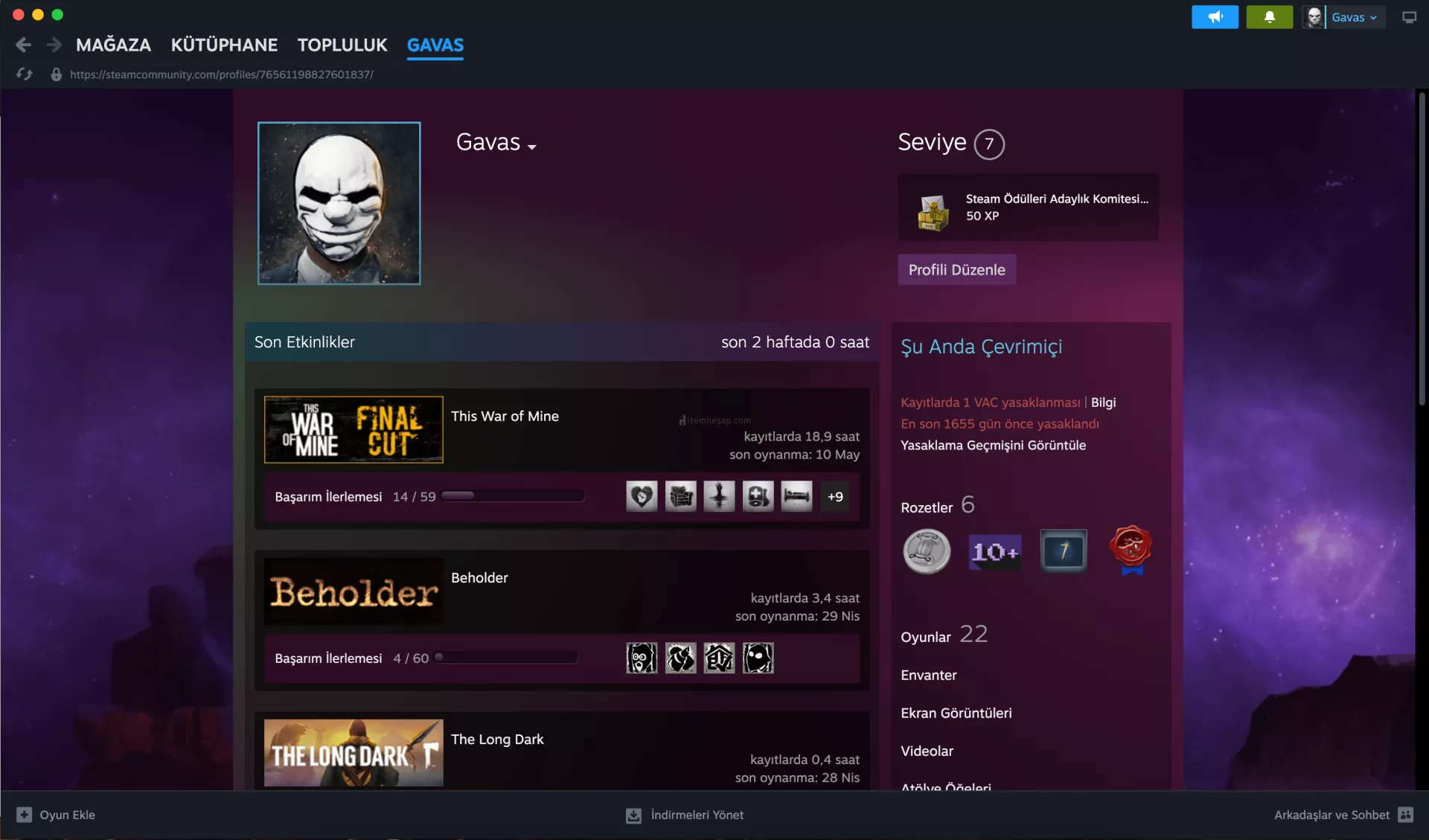The height and width of the screenshot is (840, 1429).
Task: Expand the Gavas account dropdown in the top bar
Action: coord(1354,17)
